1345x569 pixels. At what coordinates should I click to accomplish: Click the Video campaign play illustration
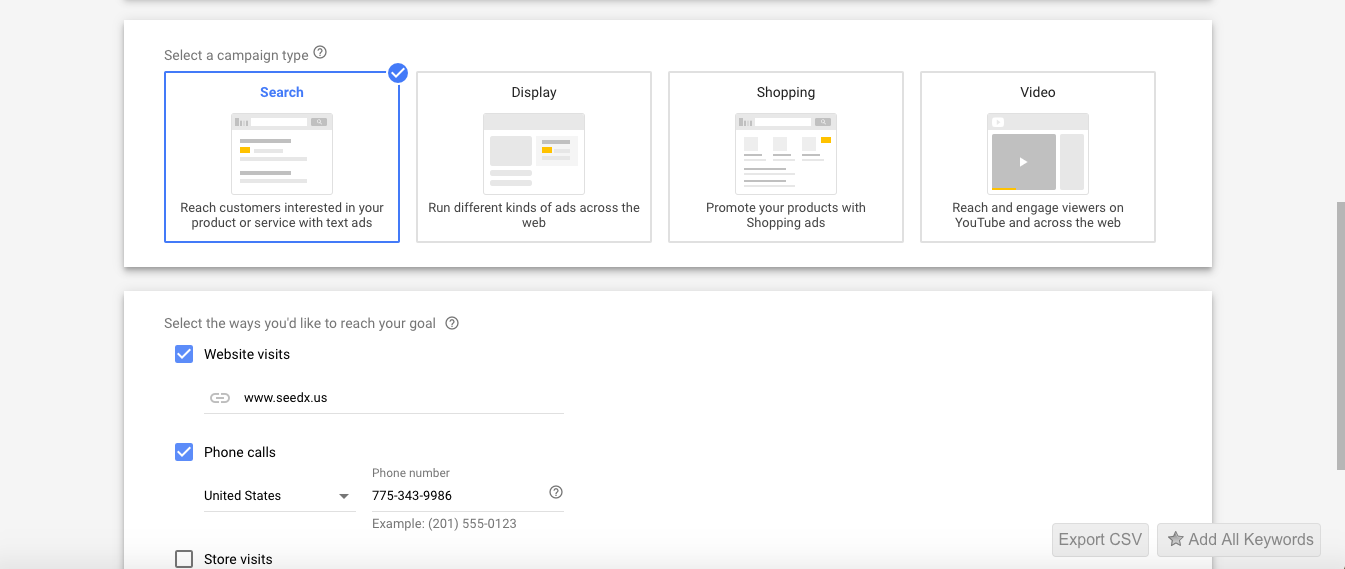(x=1038, y=153)
